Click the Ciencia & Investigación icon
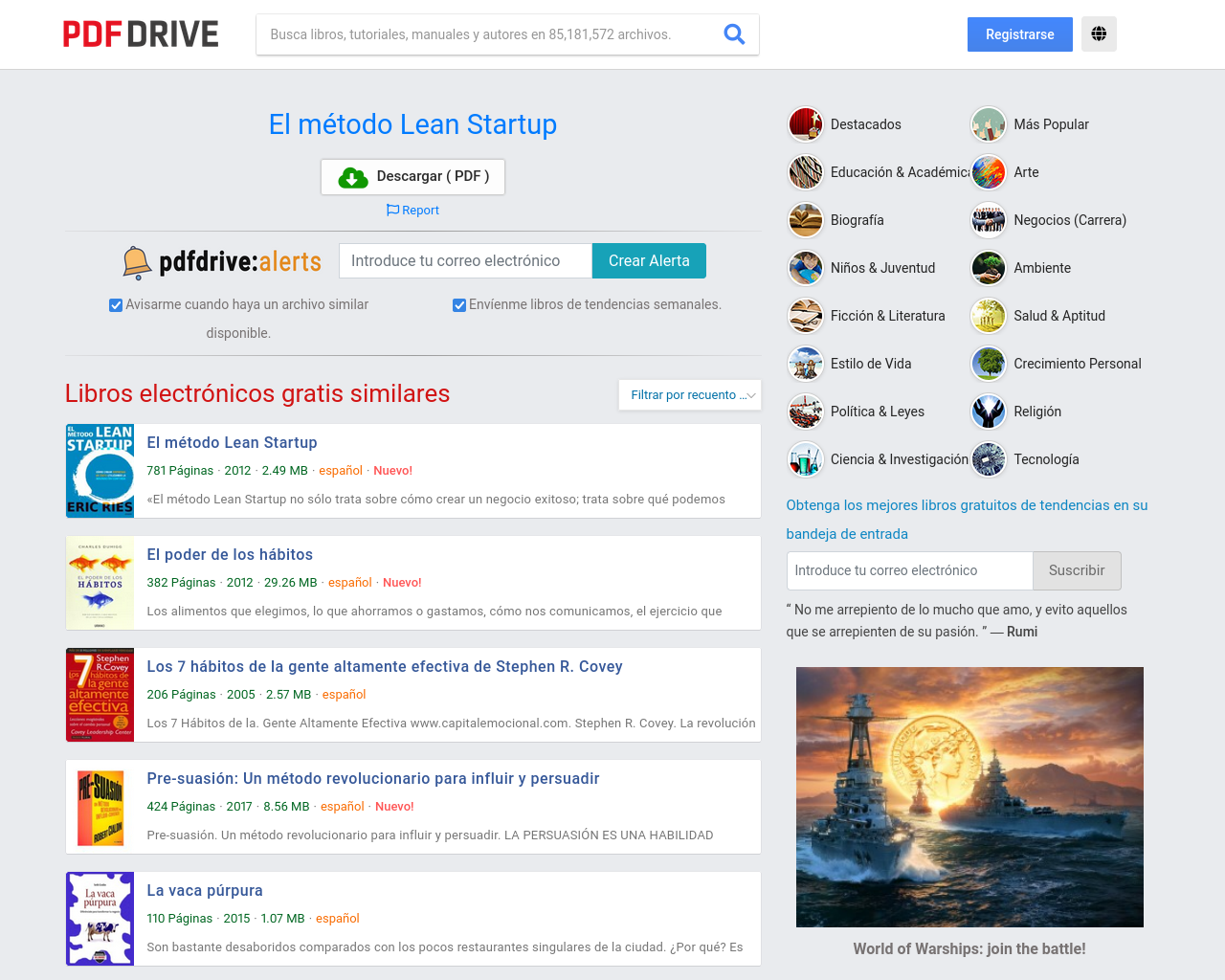The width and height of the screenshot is (1225, 980). point(806,459)
